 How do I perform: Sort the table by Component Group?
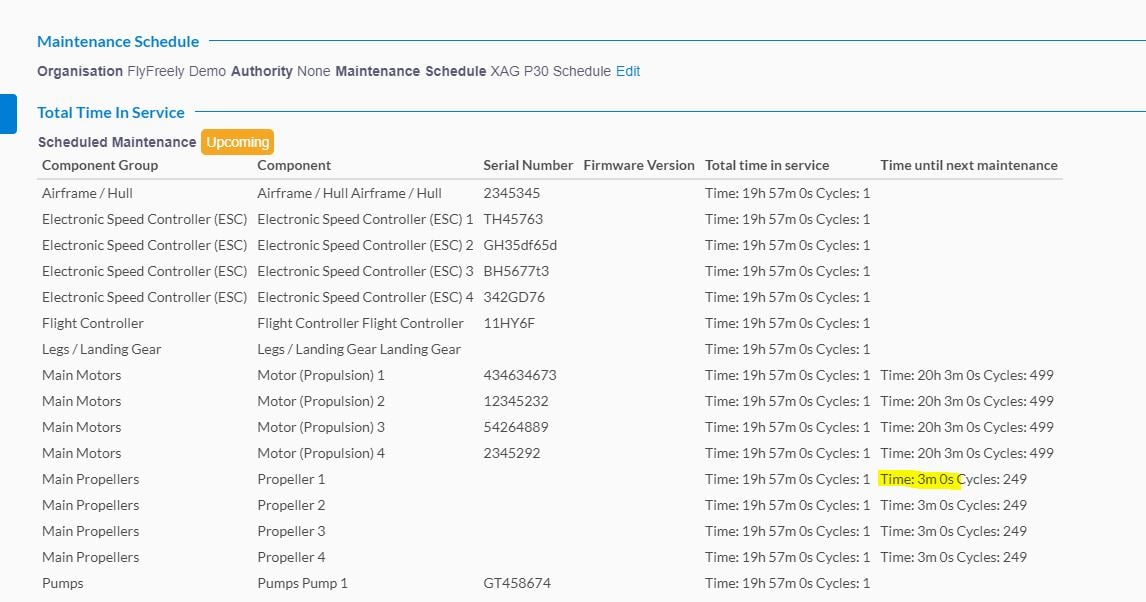coord(97,165)
